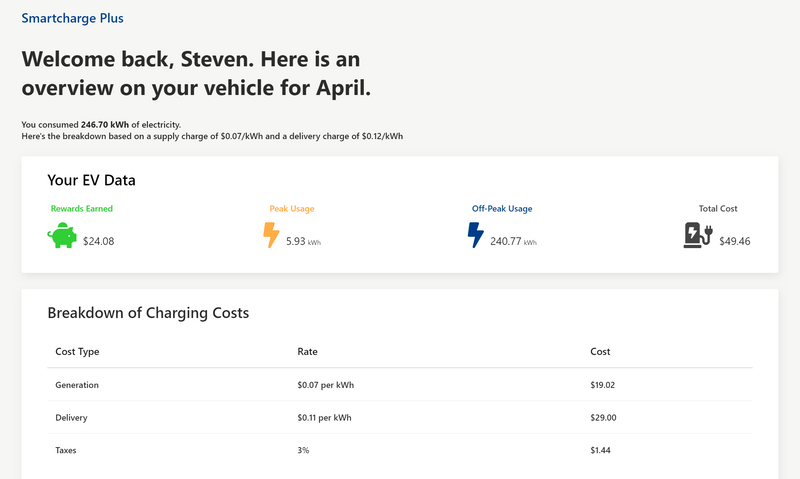Select the Rewards Earned label
Image resolution: width=800 pixels, height=479 pixels.
82,209
